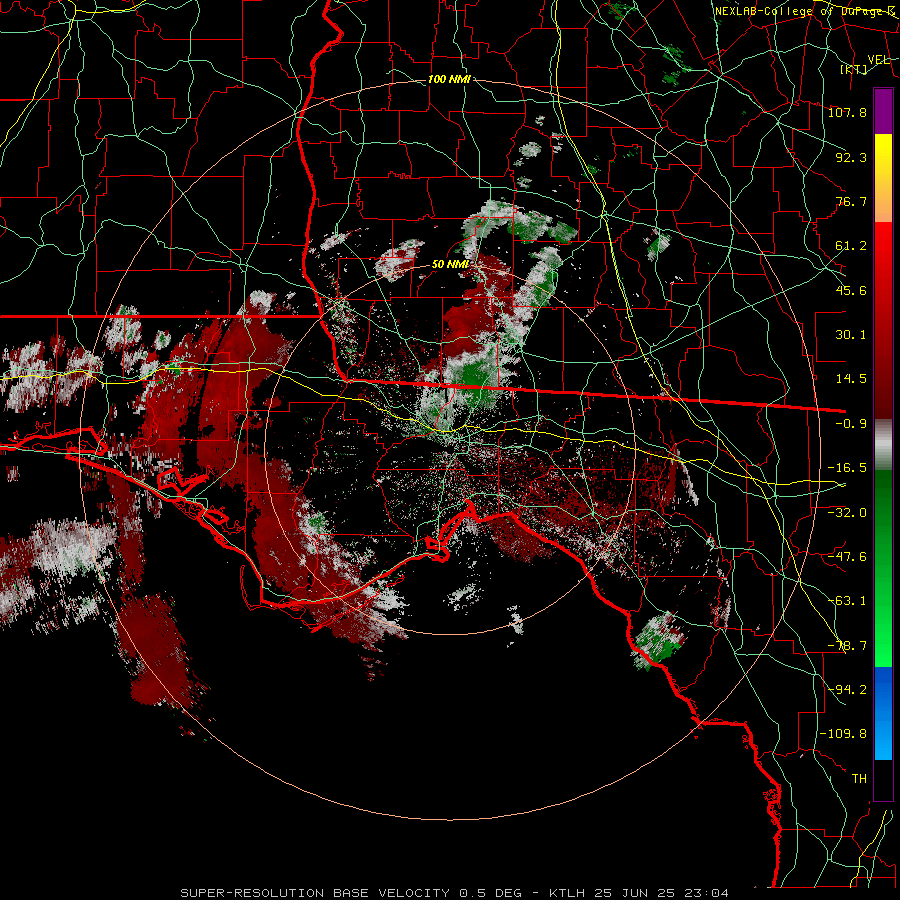Click the 107.8 velocity scale value
Image resolution: width=900 pixels, height=900 pixels.
pos(847,112)
